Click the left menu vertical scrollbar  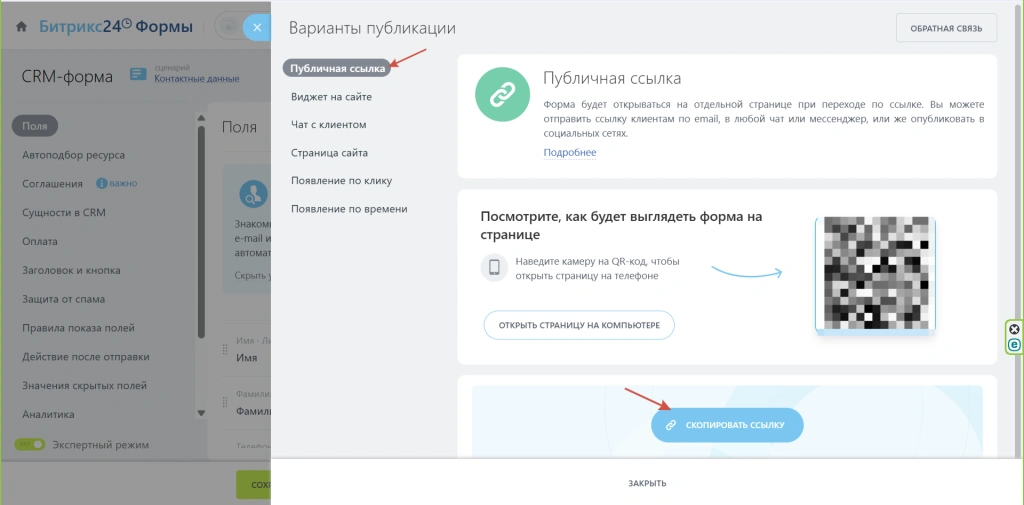click(x=201, y=232)
